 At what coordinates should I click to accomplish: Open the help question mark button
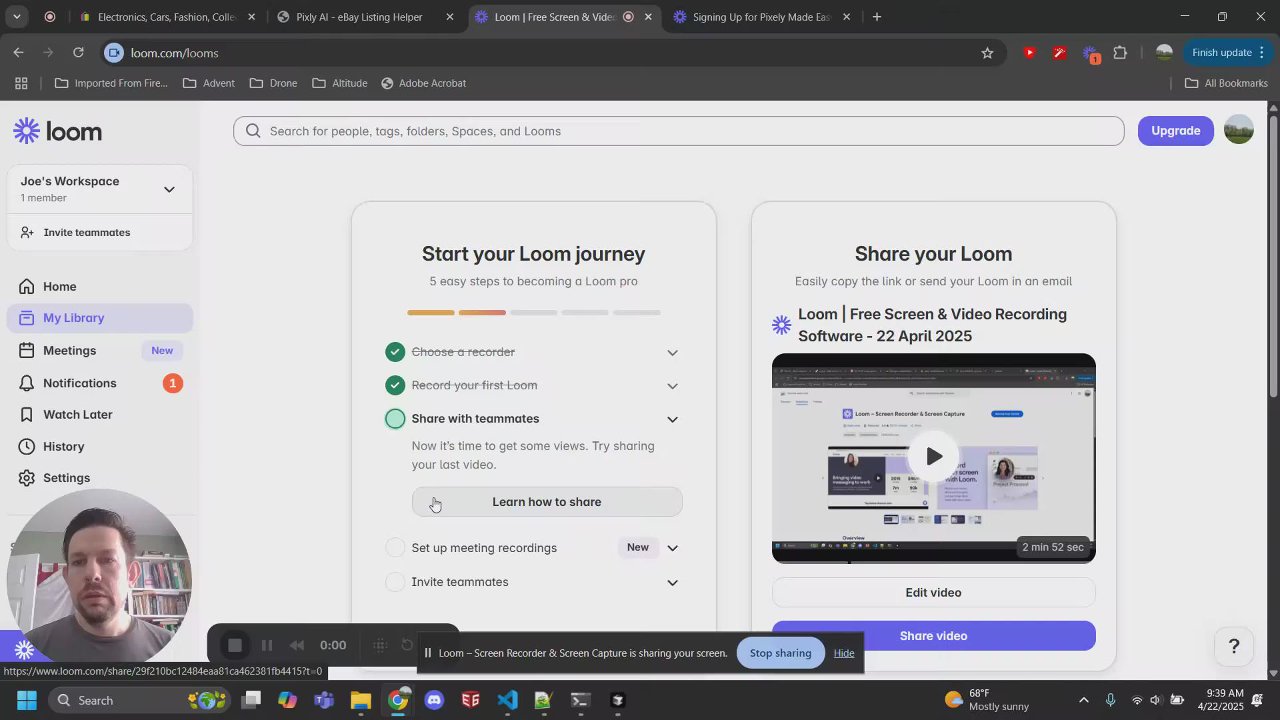(1234, 646)
